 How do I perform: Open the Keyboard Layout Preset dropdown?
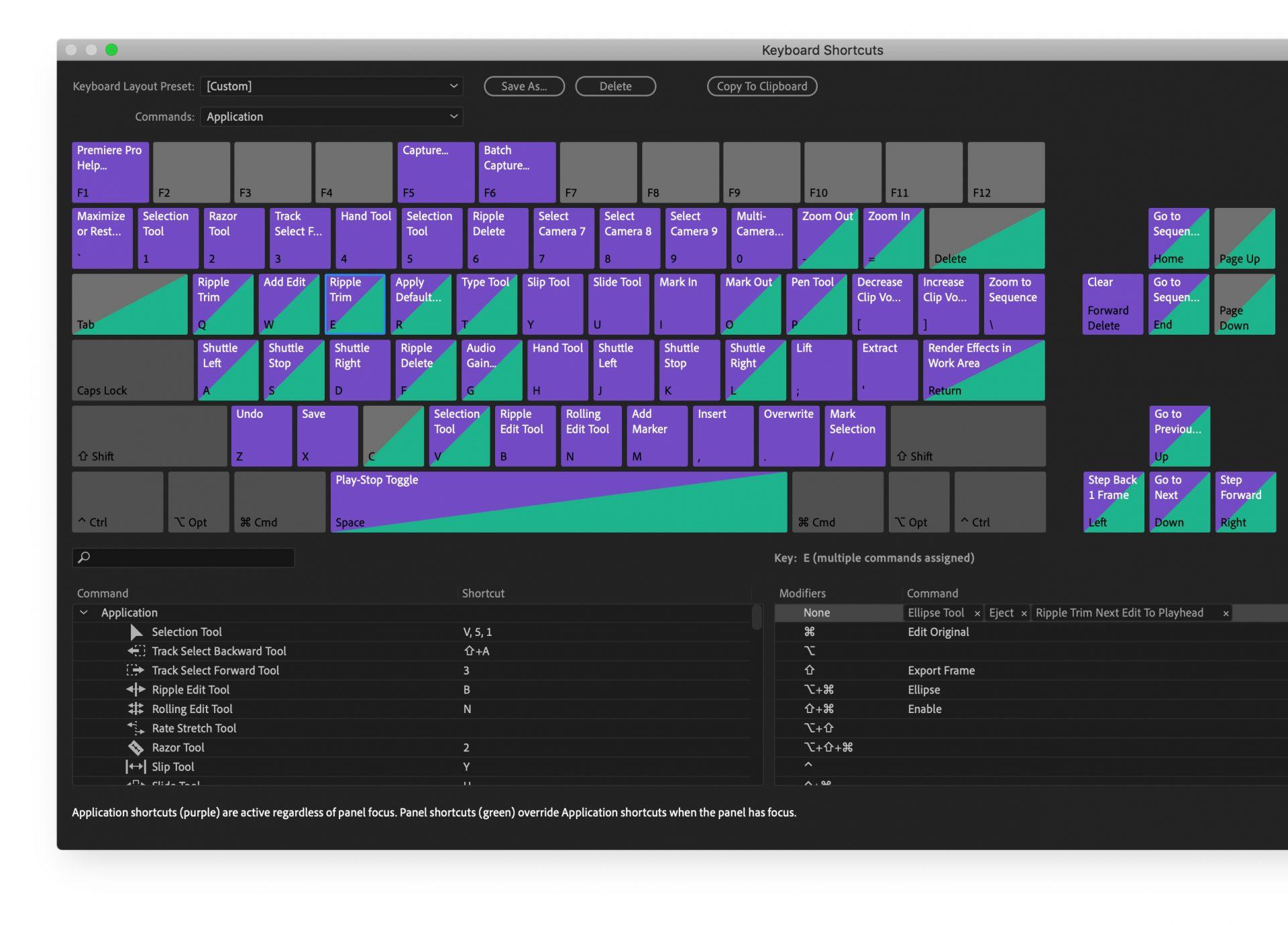click(331, 86)
